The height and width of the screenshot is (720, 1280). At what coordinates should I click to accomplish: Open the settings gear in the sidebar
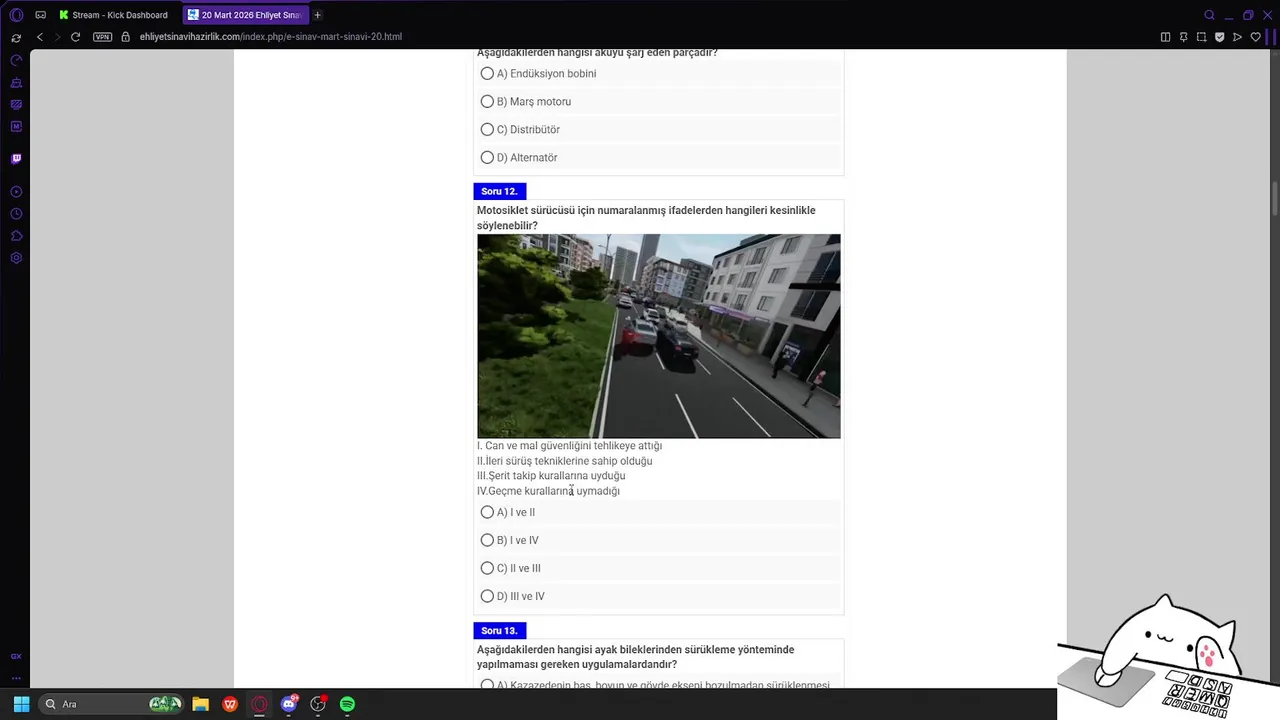click(16, 258)
